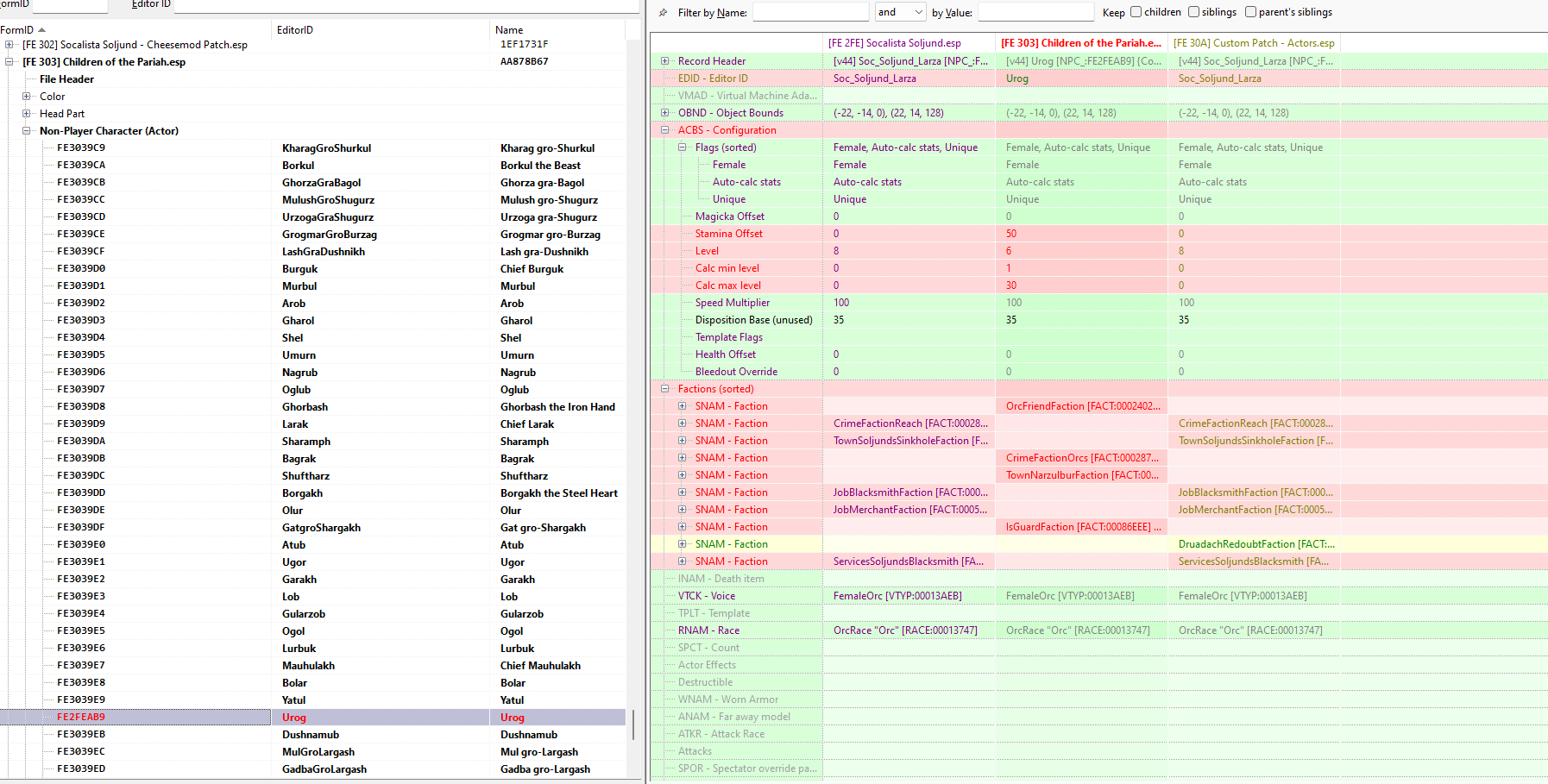Click Children of the Pariah column header
Image resolution: width=1548 pixels, height=784 pixels.
pos(1081,43)
